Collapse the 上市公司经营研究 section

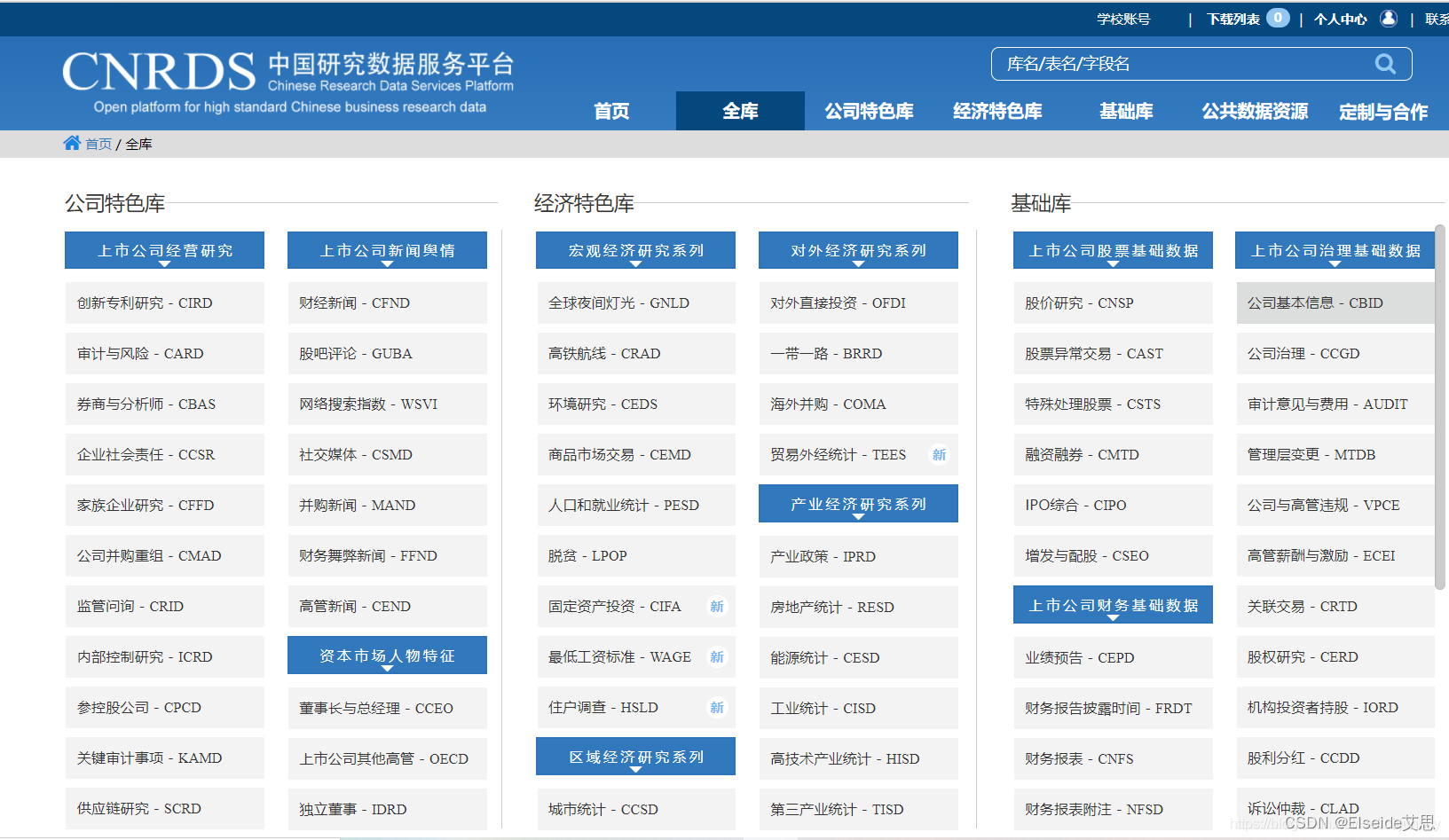[x=164, y=250]
